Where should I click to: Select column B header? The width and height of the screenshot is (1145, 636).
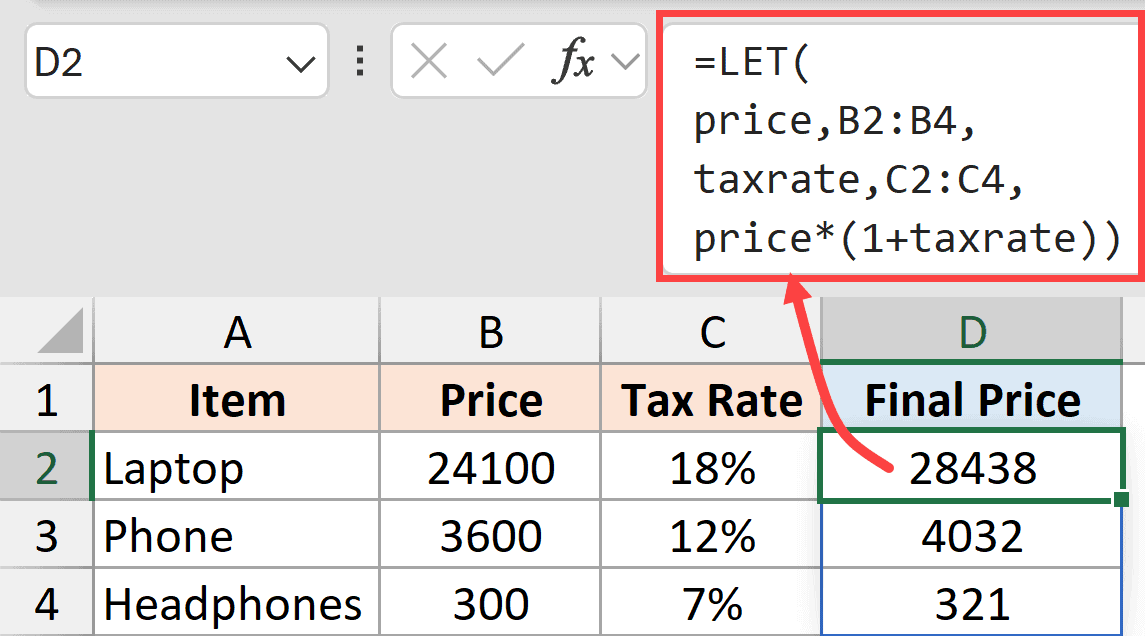coord(490,331)
